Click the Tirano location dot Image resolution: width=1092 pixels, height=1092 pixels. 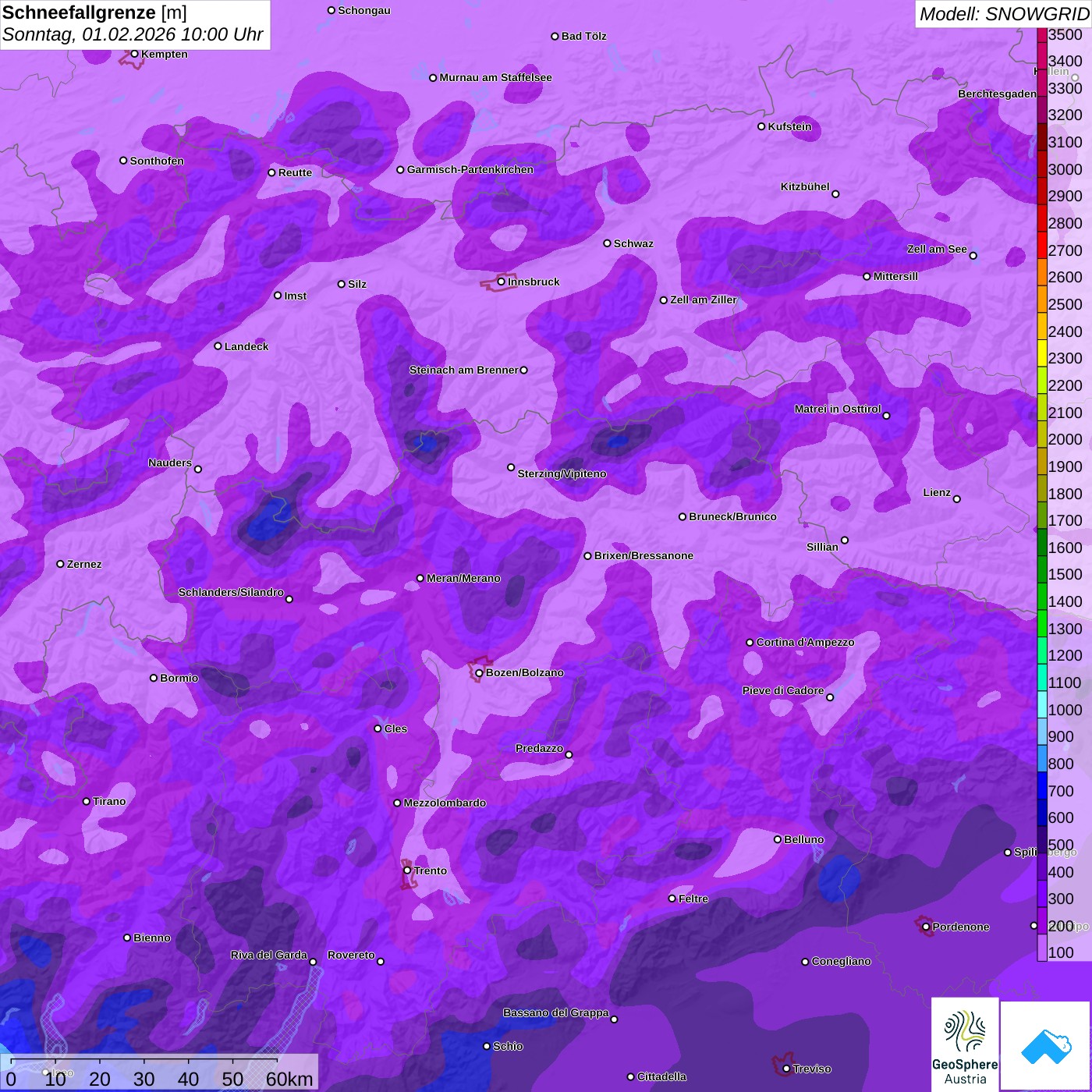tap(87, 801)
